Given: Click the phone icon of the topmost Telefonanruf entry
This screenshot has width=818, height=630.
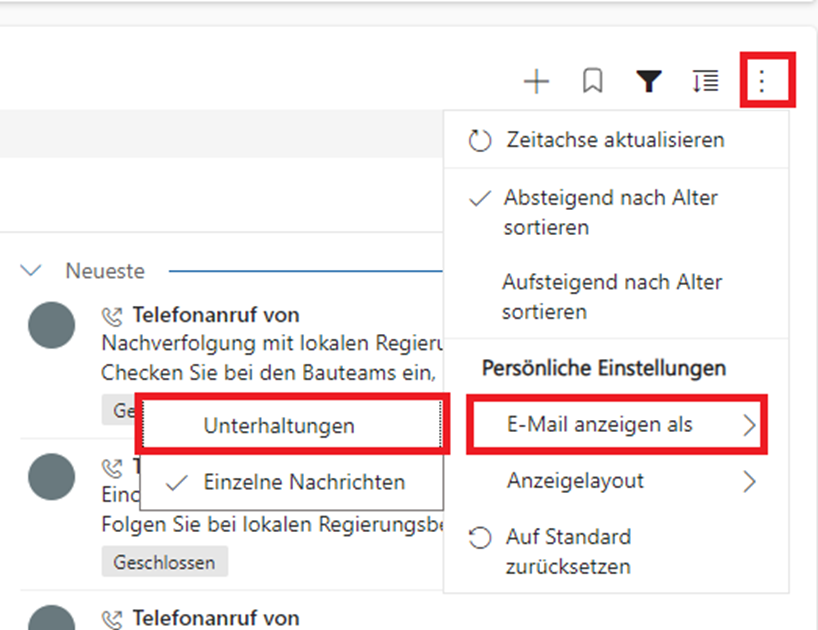Looking at the screenshot, I should pos(112,317).
